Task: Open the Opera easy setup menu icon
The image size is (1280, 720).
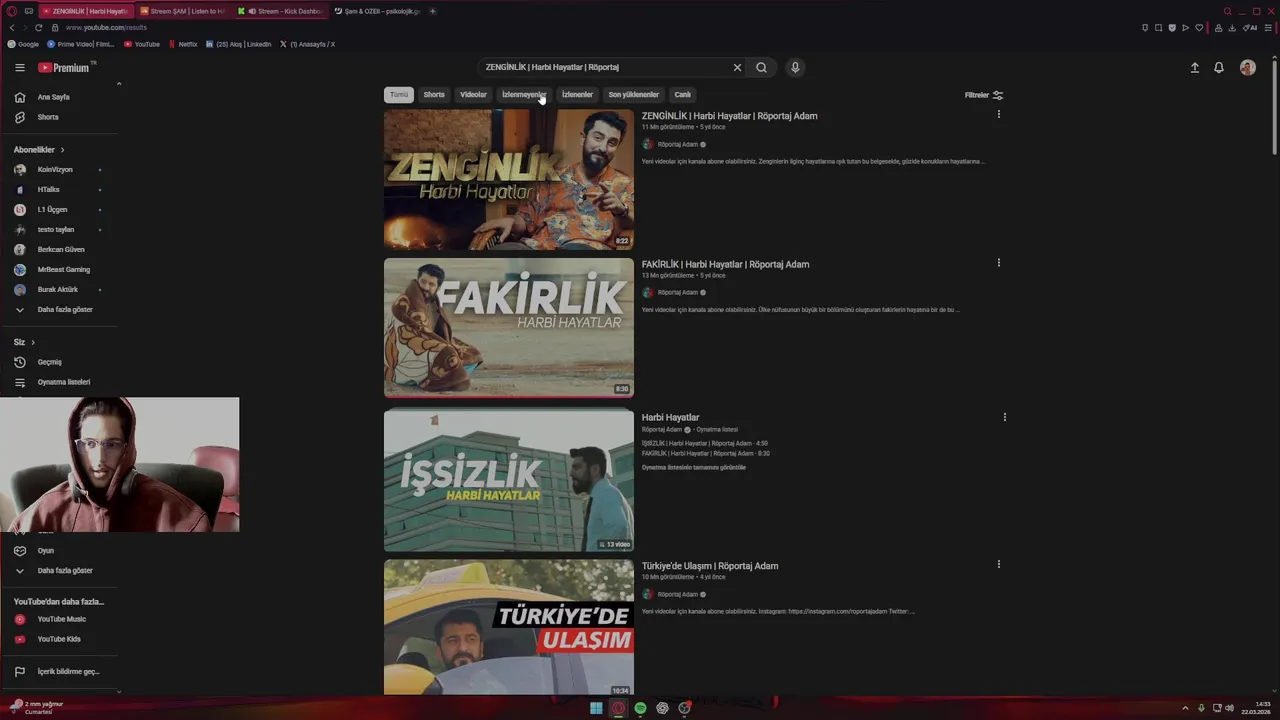Action: 1268,28
